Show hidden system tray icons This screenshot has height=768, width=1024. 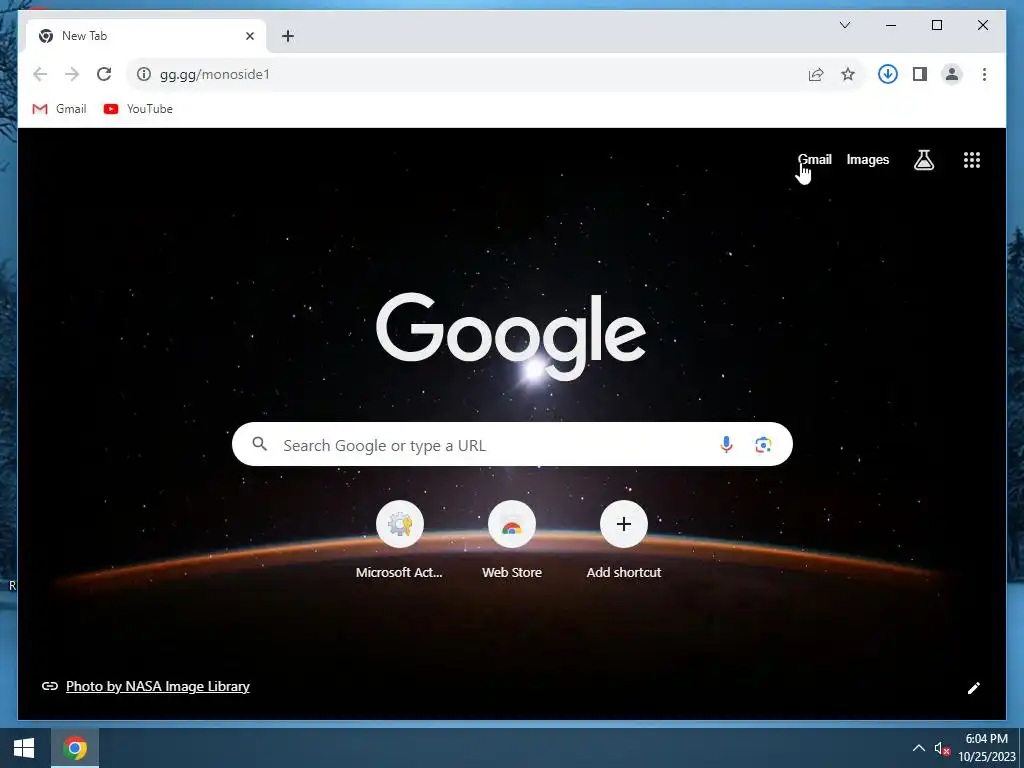coord(918,748)
